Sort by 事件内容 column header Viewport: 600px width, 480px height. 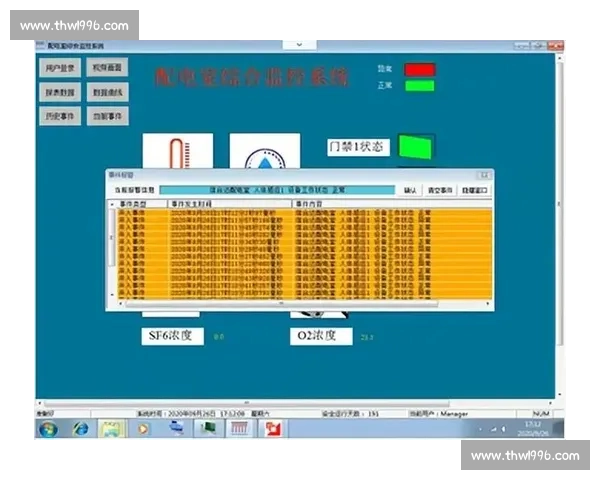(x=392, y=204)
